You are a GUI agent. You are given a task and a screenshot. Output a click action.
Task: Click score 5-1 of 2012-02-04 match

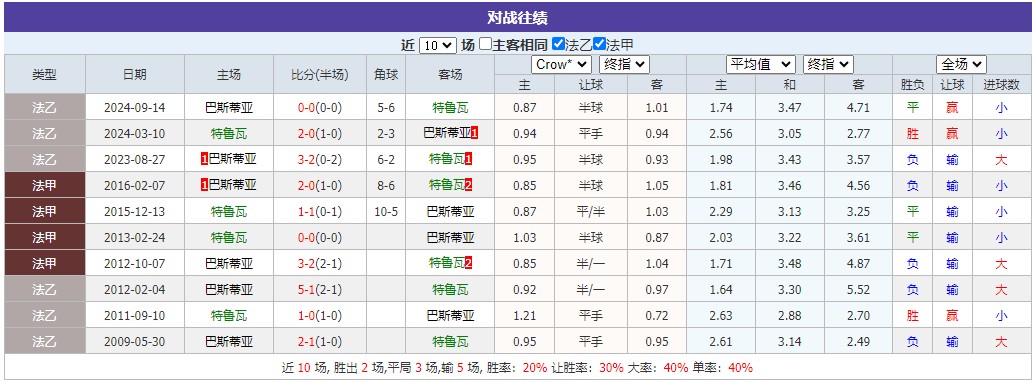click(308, 289)
